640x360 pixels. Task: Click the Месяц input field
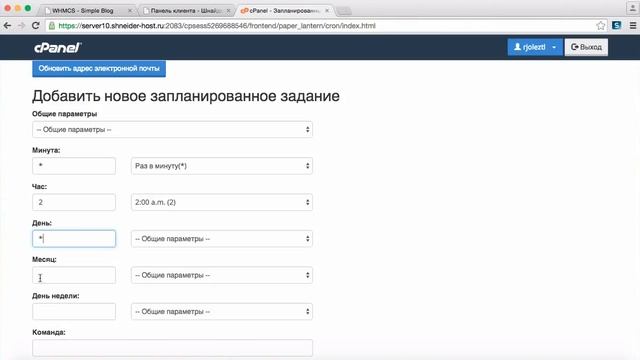coord(74,275)
